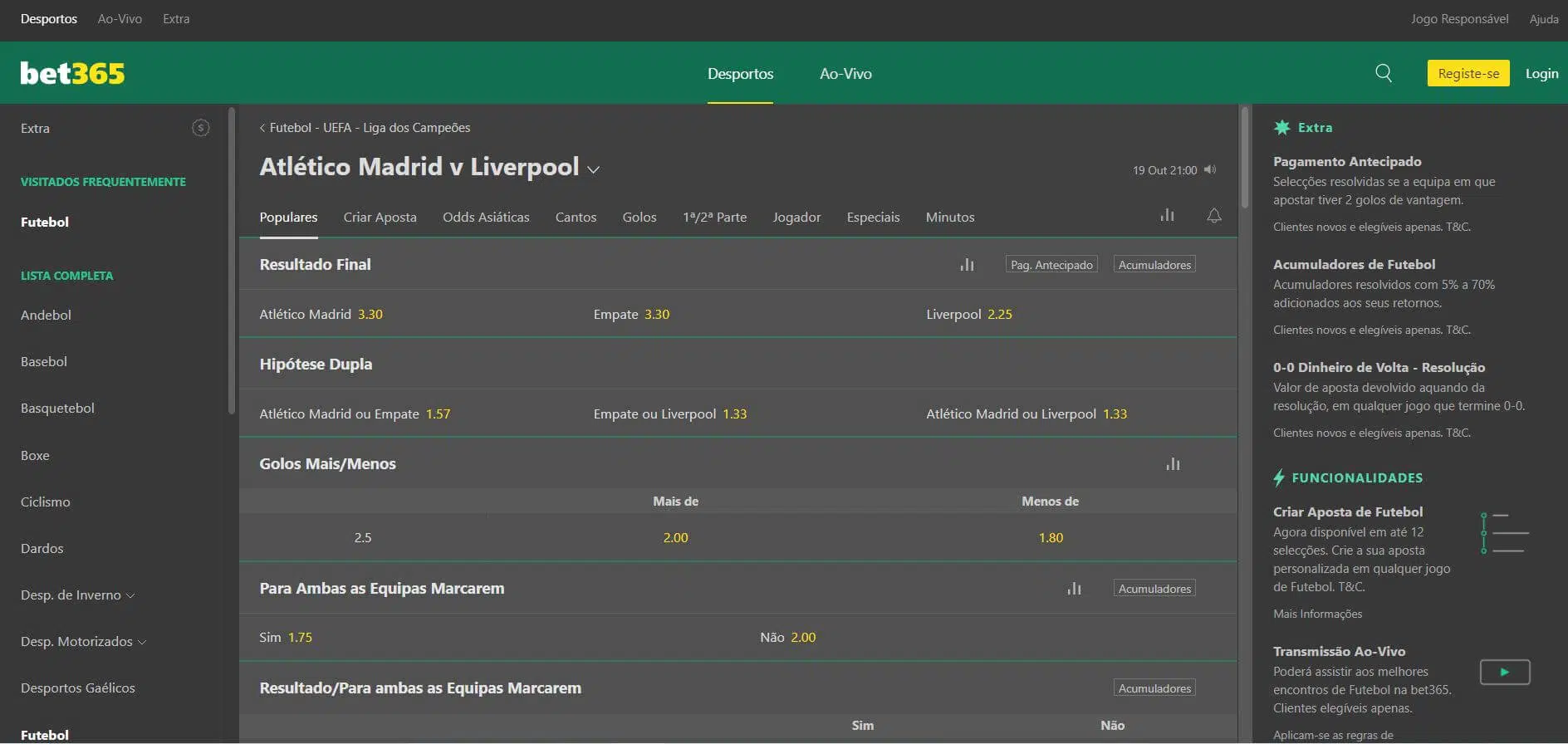Viewport: 1568px width, 744px height.
Task: Click the Funcionalidades lightning icon
Action: [x=1279, y=477]
